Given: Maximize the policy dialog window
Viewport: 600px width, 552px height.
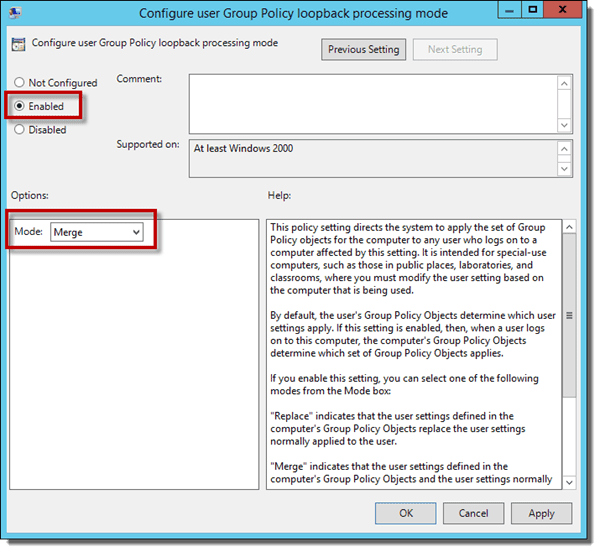Looking at the screenshot, I should (x=532, y=10).
